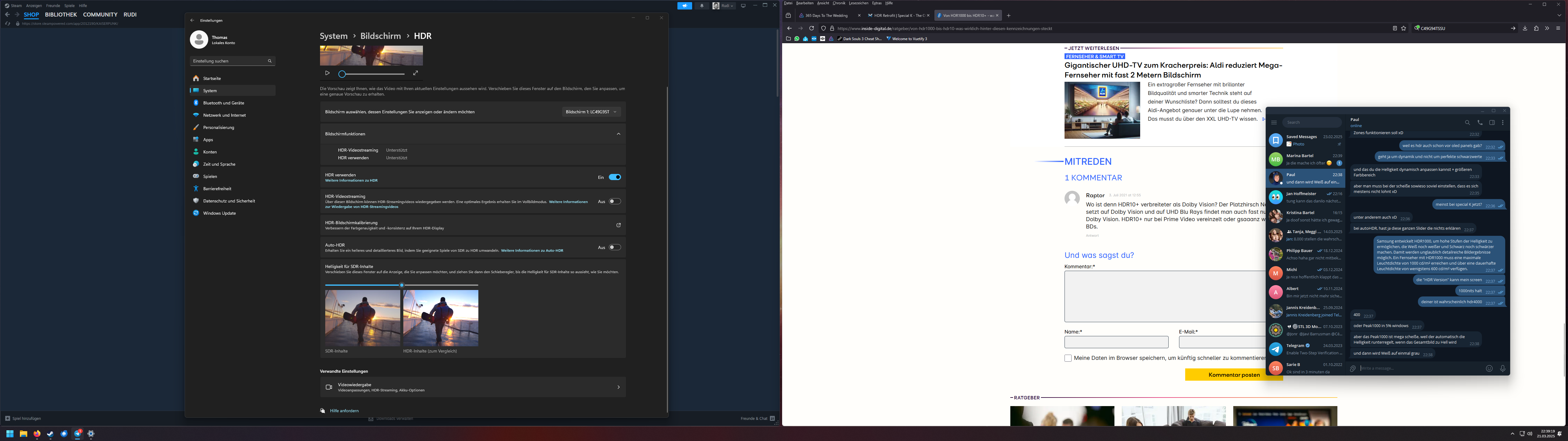Open the Lesezeichen menu in Firefox

pyautogui.click(x=858, y=3)
